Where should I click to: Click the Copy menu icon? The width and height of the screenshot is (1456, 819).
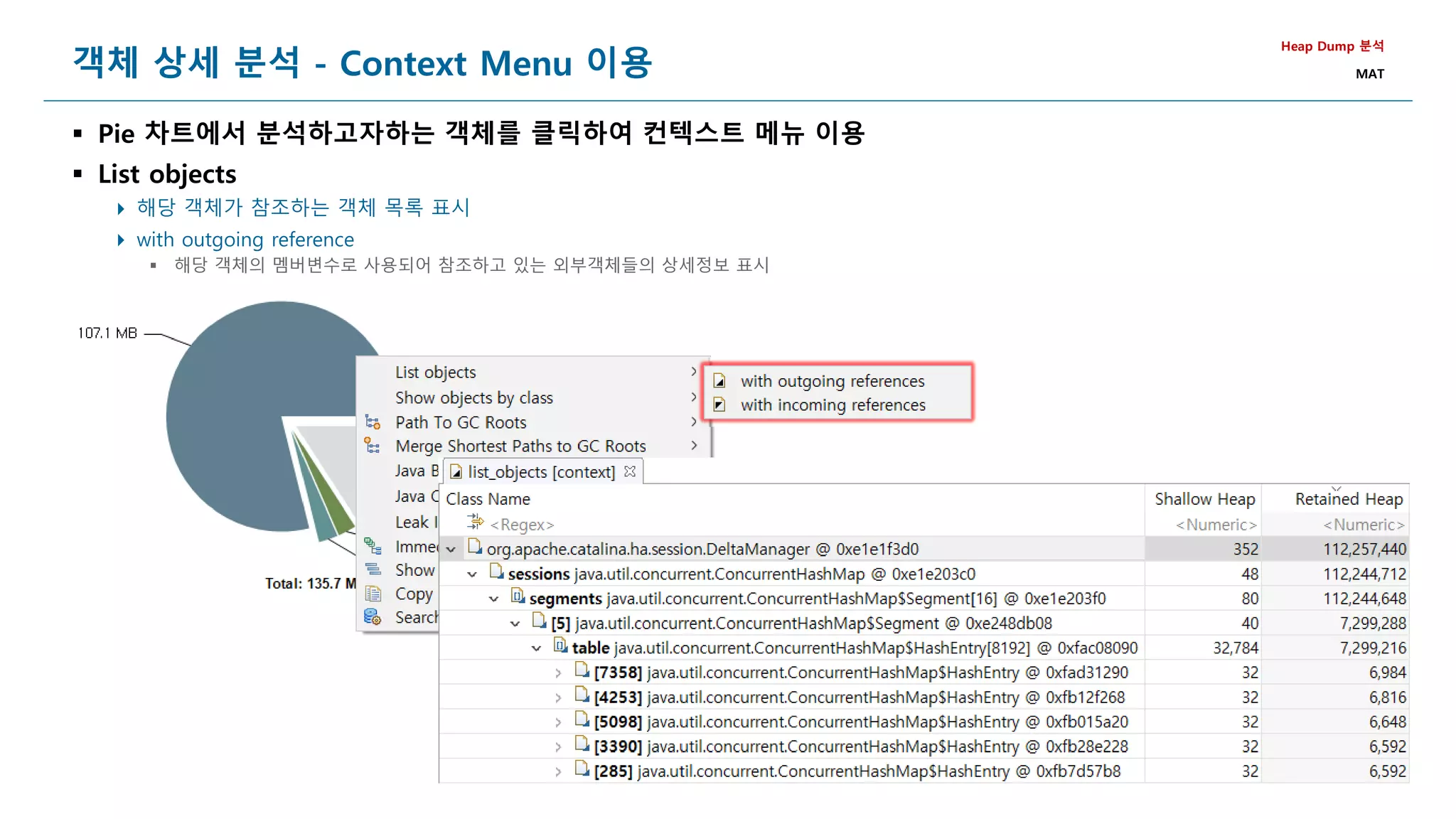[373, 594]
